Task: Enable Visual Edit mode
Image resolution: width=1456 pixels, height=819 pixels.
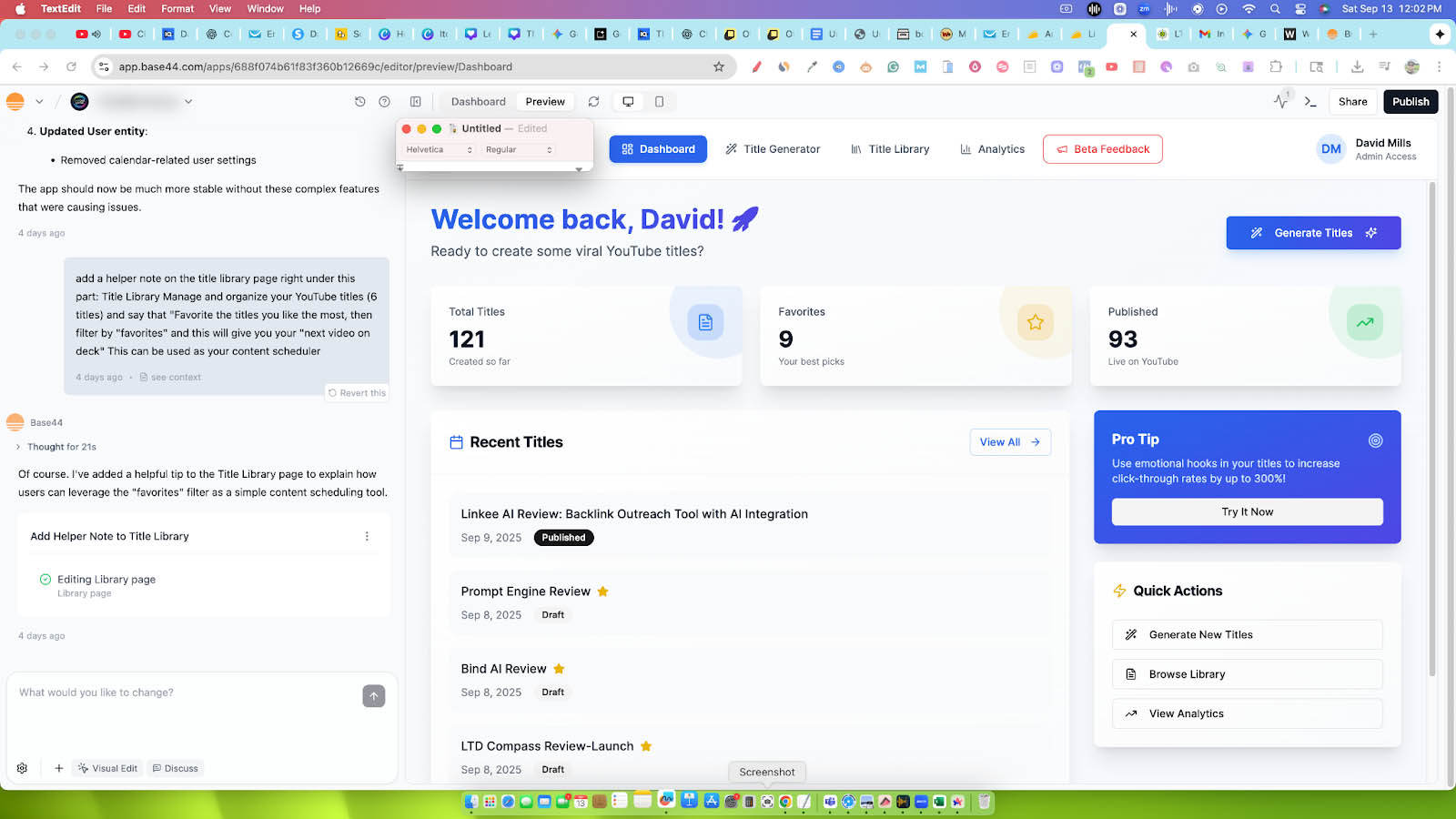Action: pos(107,768)
